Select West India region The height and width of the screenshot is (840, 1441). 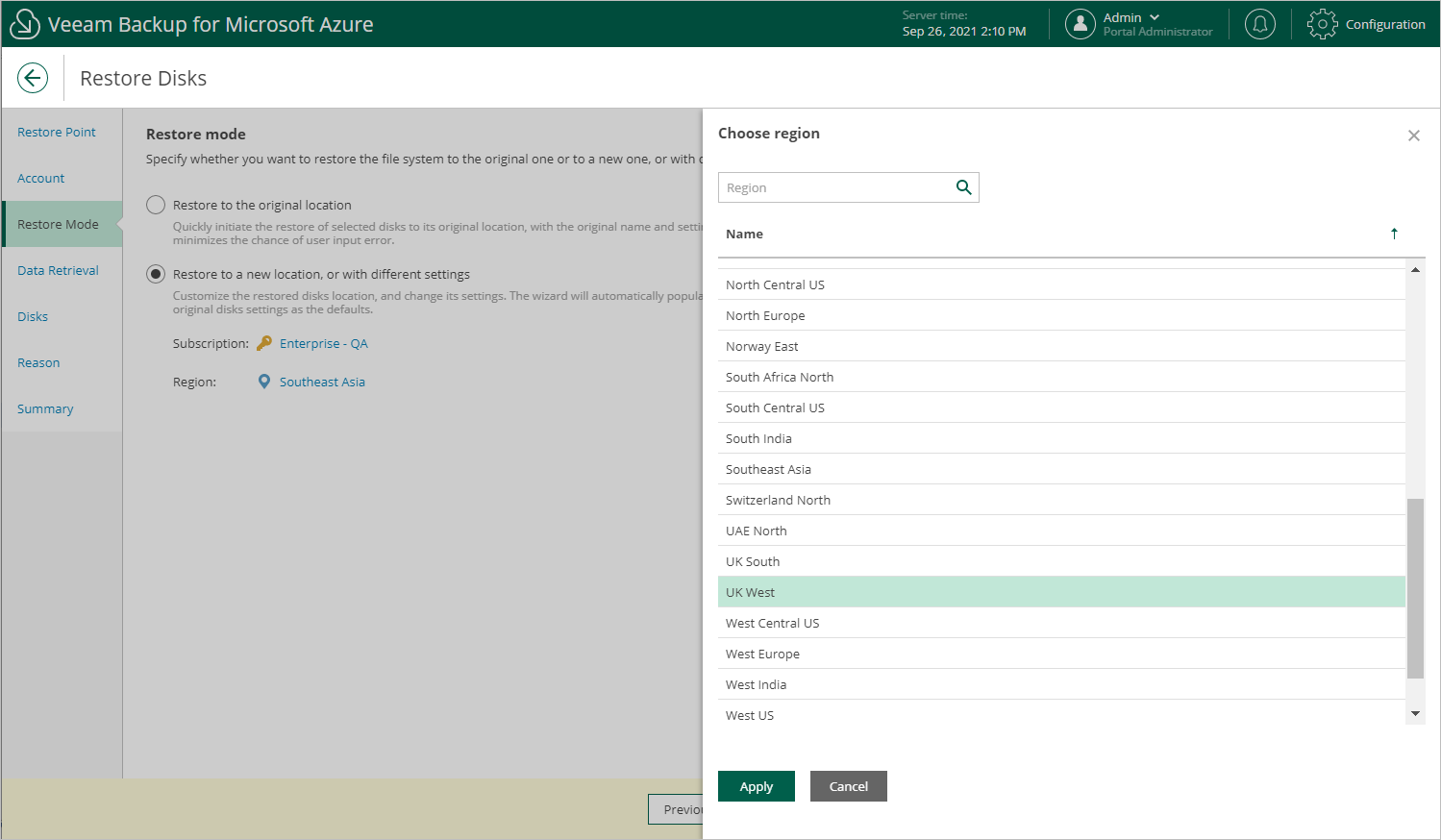point(1061,684)
